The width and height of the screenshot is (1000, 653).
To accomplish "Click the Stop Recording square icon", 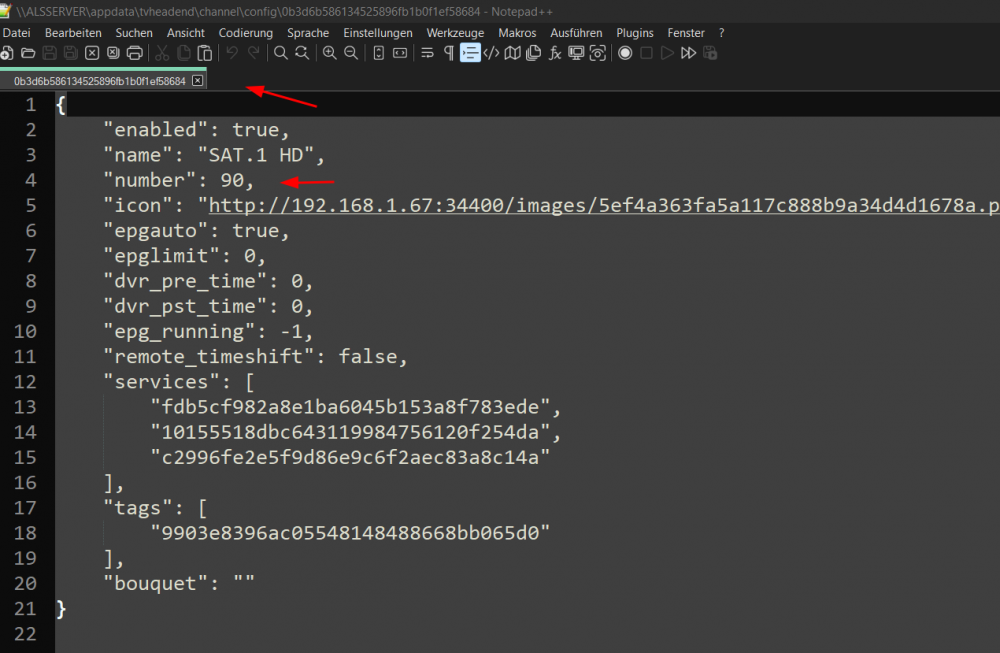I will pyautogui.click(x=646, y=53).
